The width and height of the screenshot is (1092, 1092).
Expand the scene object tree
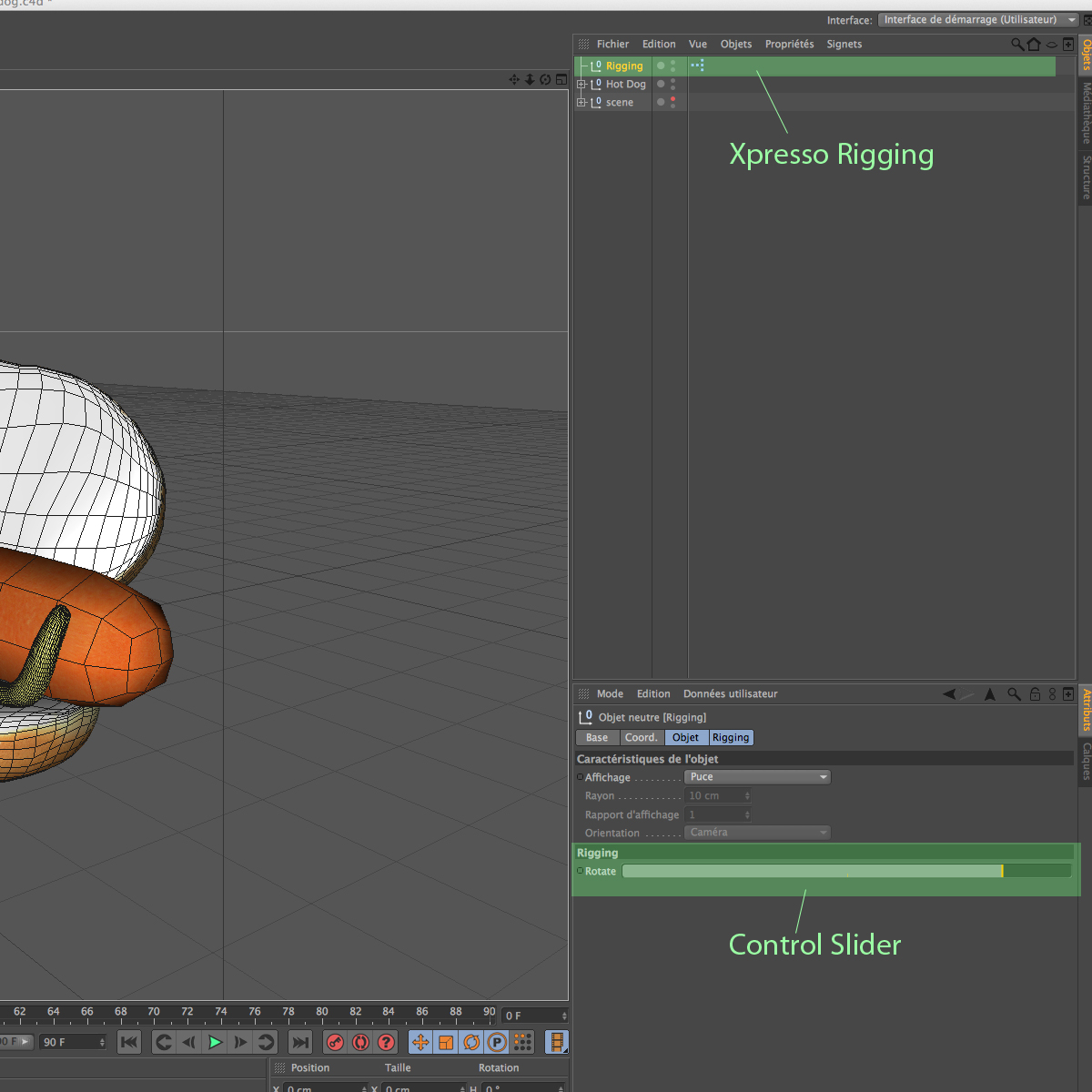pyautogui.click(x=581, y=102)
